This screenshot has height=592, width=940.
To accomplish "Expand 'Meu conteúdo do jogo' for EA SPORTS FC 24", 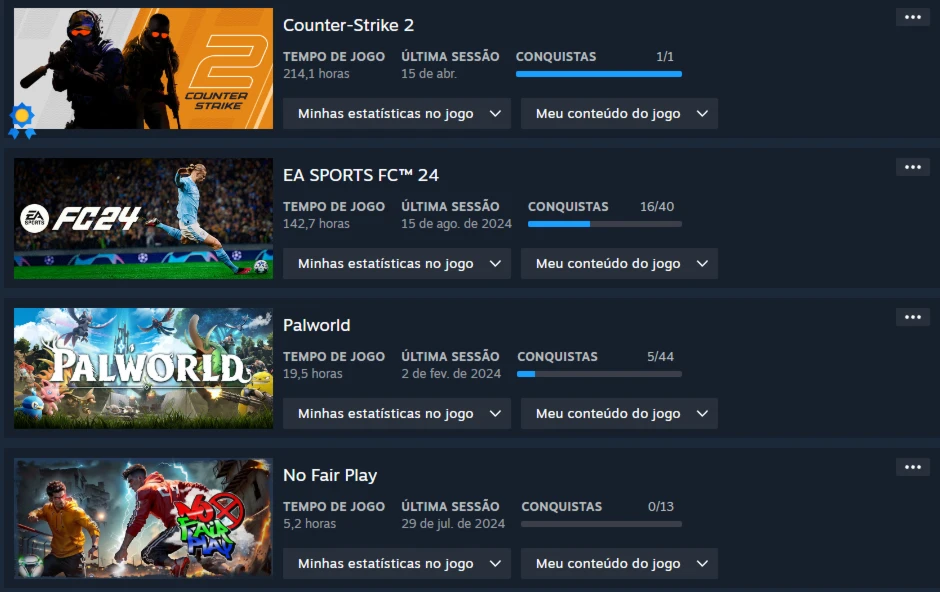I will pyautogui.click(x=619, y=264).
